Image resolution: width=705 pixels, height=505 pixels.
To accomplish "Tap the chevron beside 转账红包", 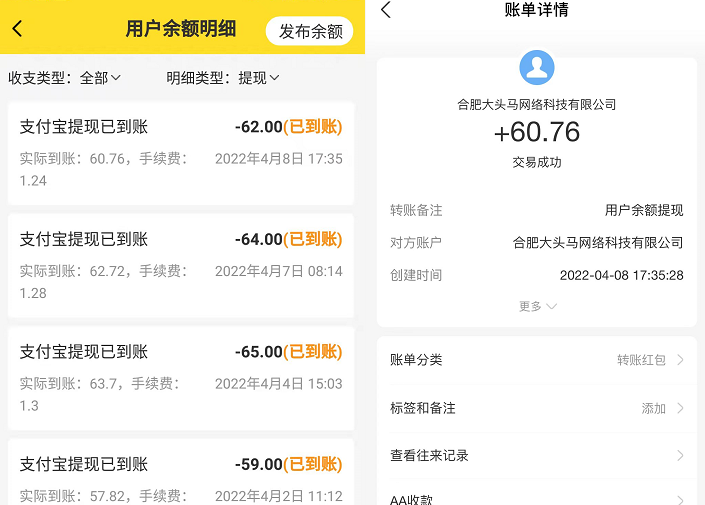I will click(680, 360).
